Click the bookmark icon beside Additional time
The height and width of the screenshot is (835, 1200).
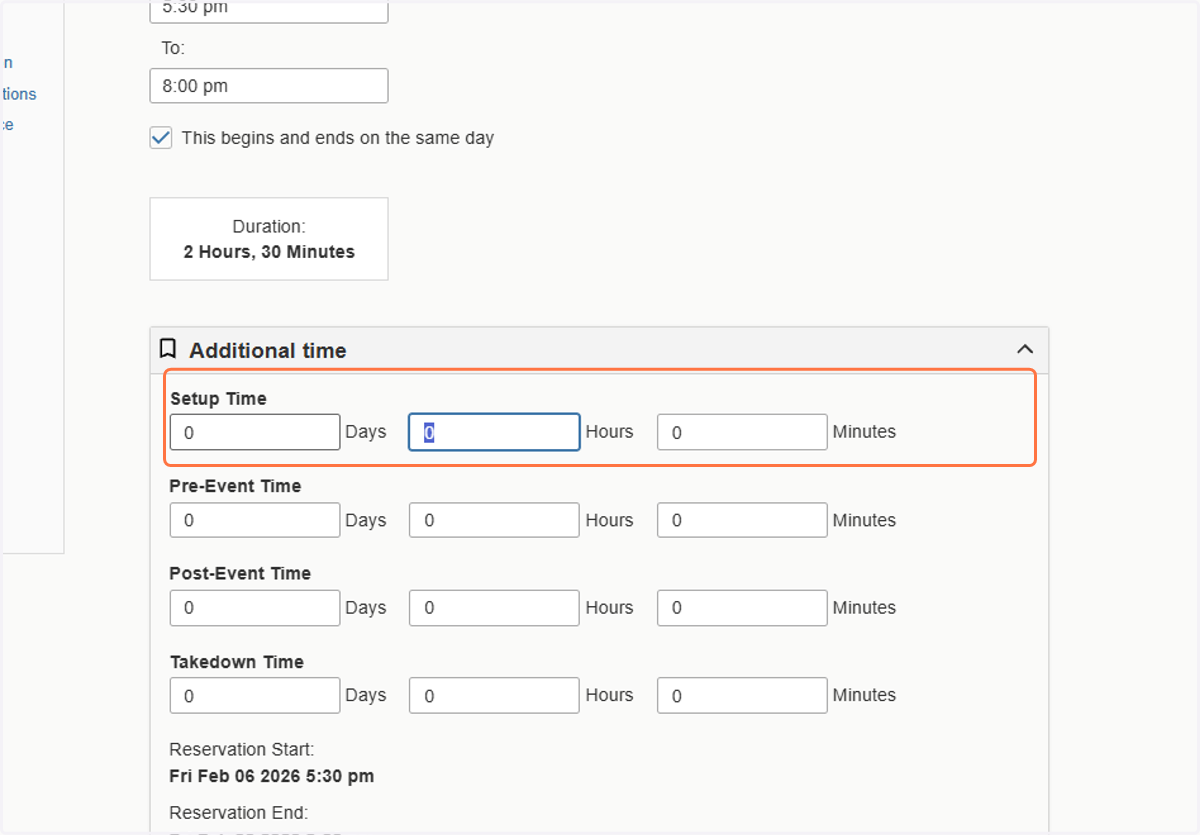tap(168, 349)
